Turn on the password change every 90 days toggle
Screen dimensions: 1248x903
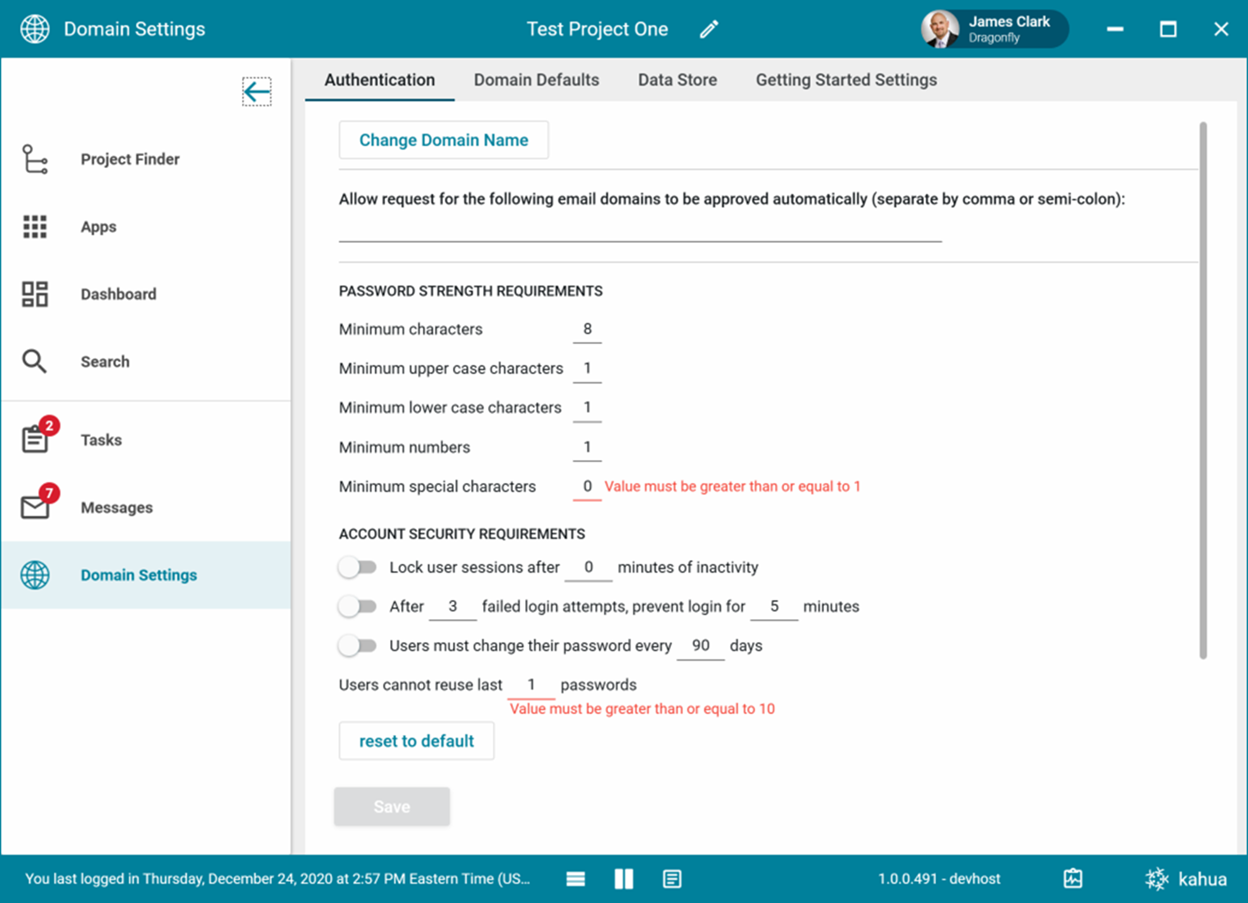356,646
